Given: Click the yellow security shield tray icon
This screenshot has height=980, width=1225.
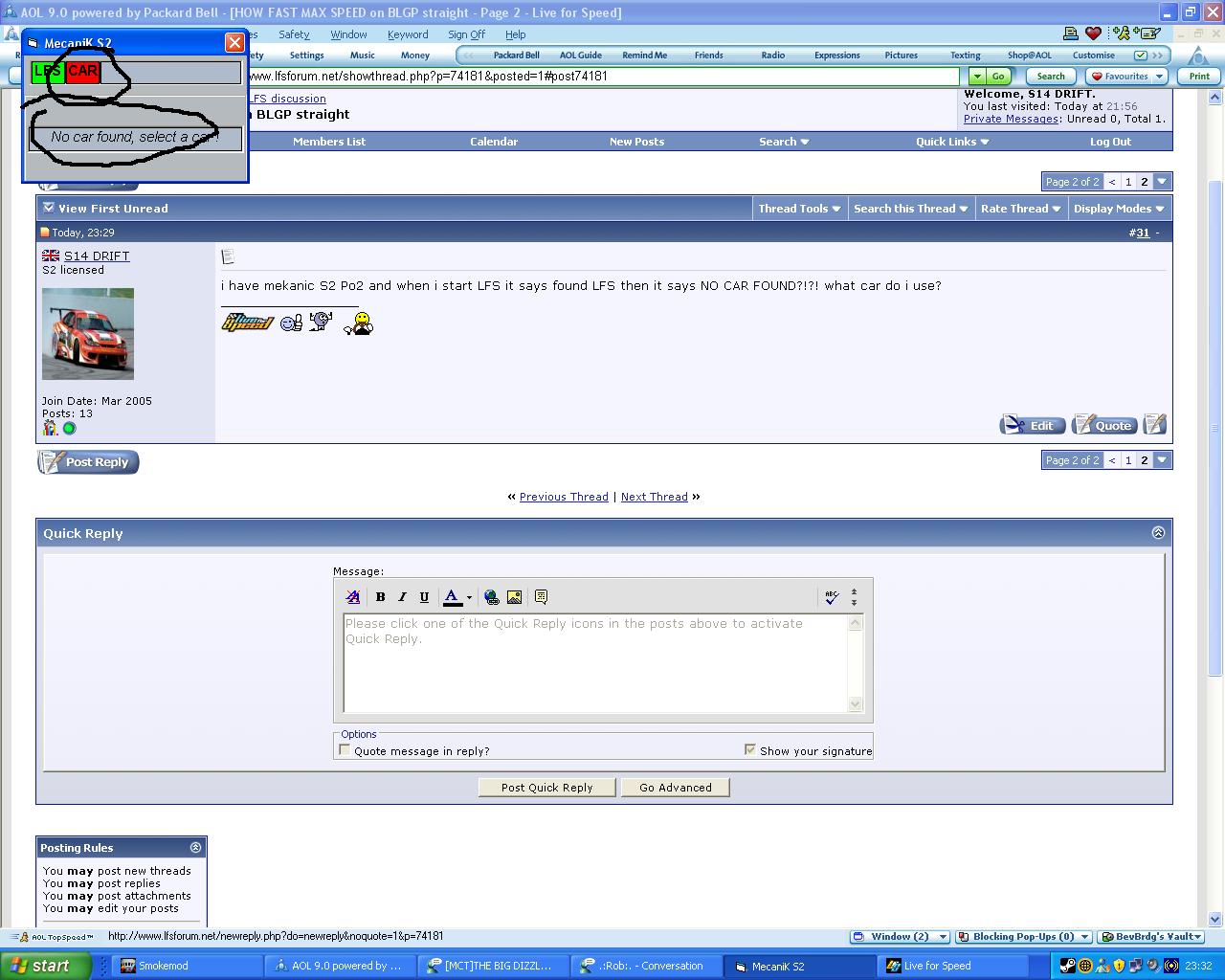Looking at the screenshot, I should (x=1119, y=966).
